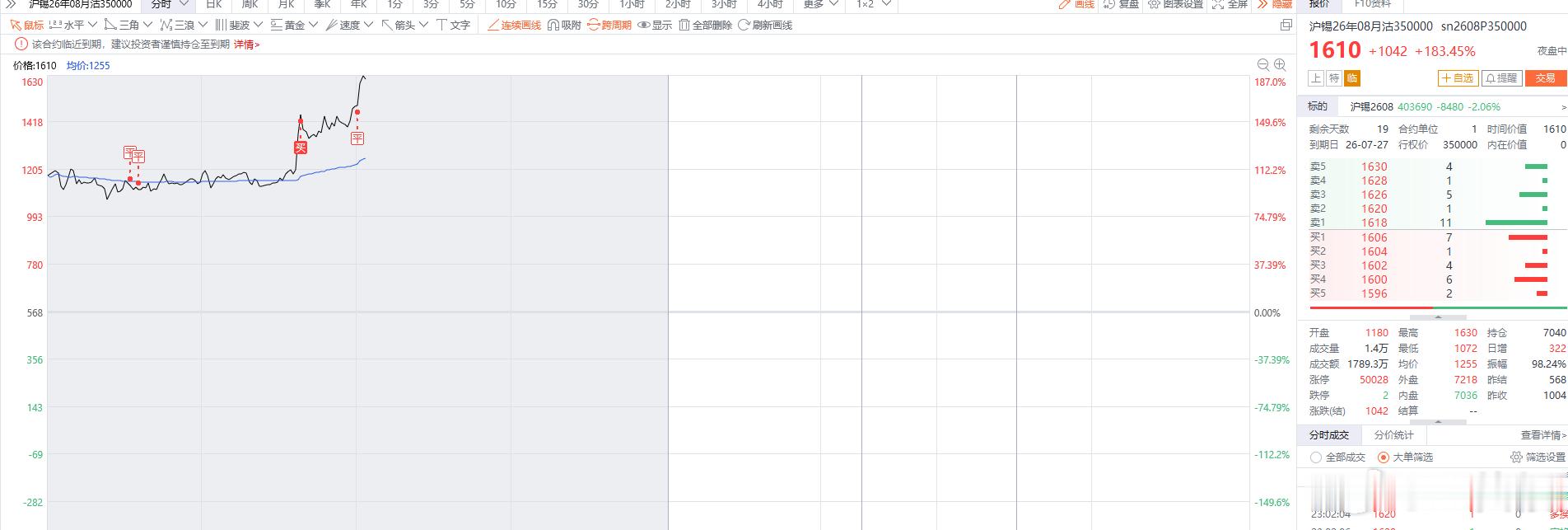
Task: Click the 买5 price 1596
Action: pos(1374,293)
